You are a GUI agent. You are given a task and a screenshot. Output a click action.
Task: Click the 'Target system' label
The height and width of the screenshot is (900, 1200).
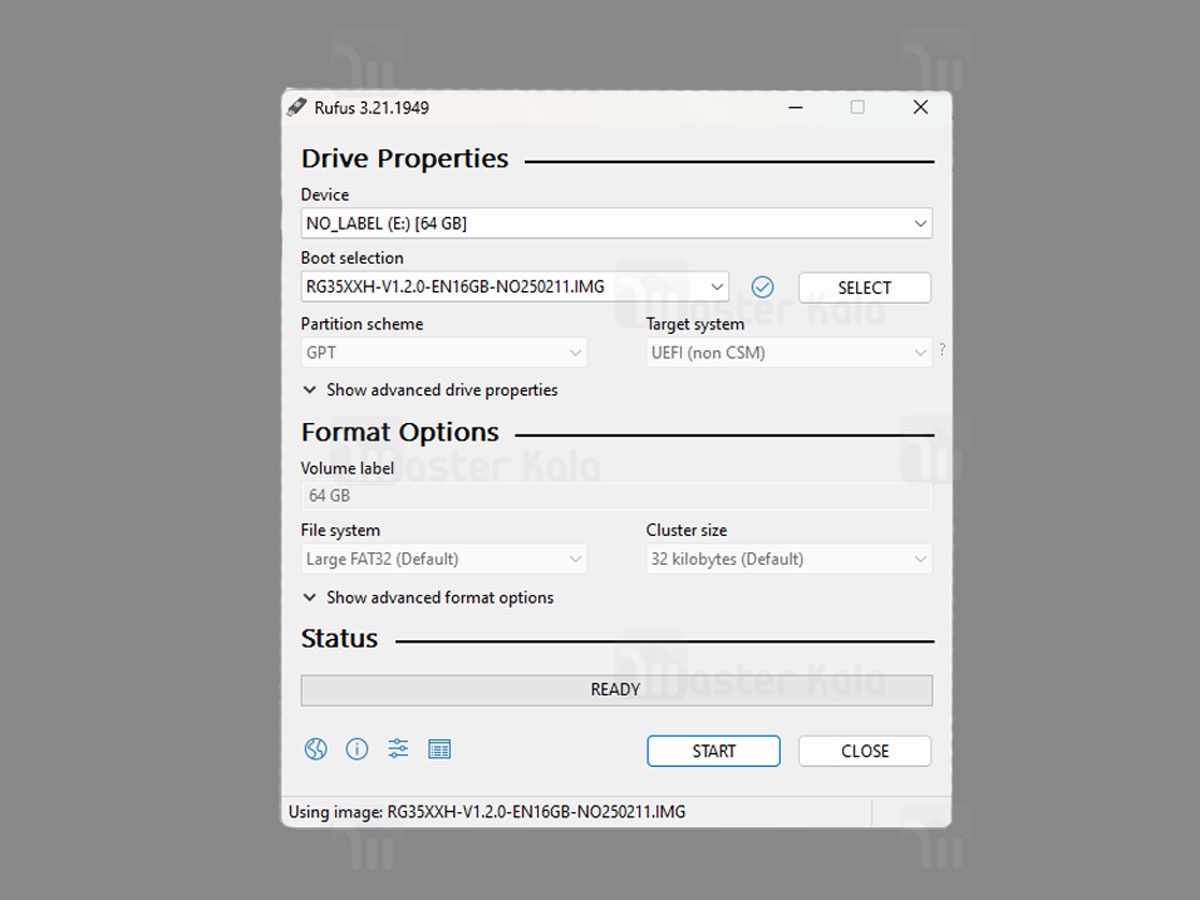pos(695,324)
